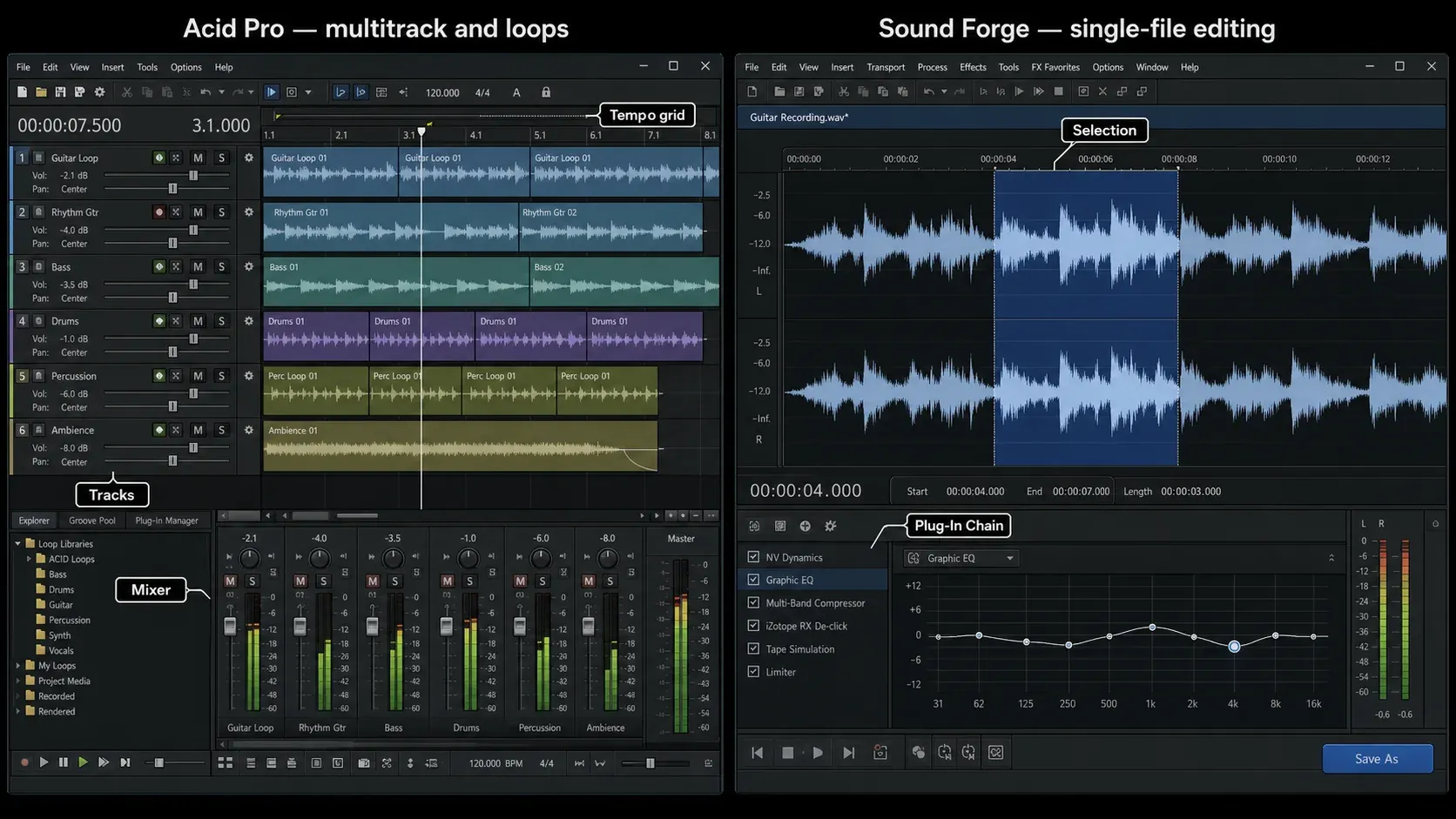Click the New project icon in Acid Pro toolbar
Screen dimensions: 1456x819
(22, 92)
